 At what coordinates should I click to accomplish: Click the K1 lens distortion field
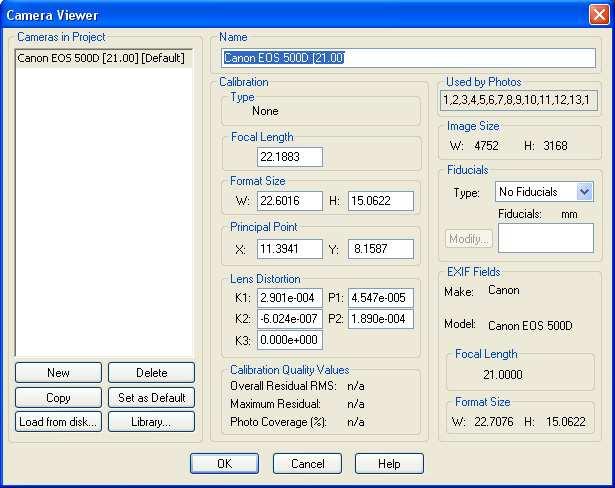[x=290, y=298]
